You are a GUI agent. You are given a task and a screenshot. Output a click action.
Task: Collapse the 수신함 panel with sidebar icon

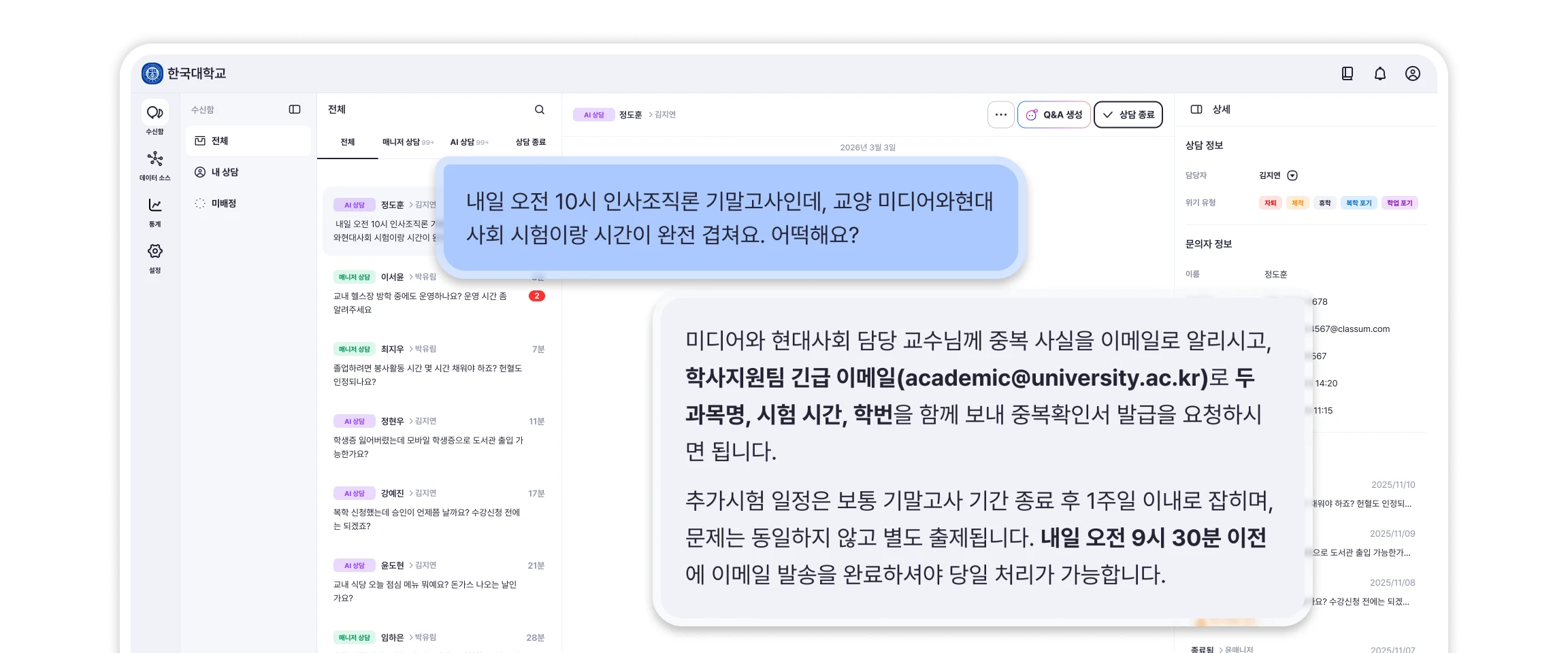(x=295, y=110)
